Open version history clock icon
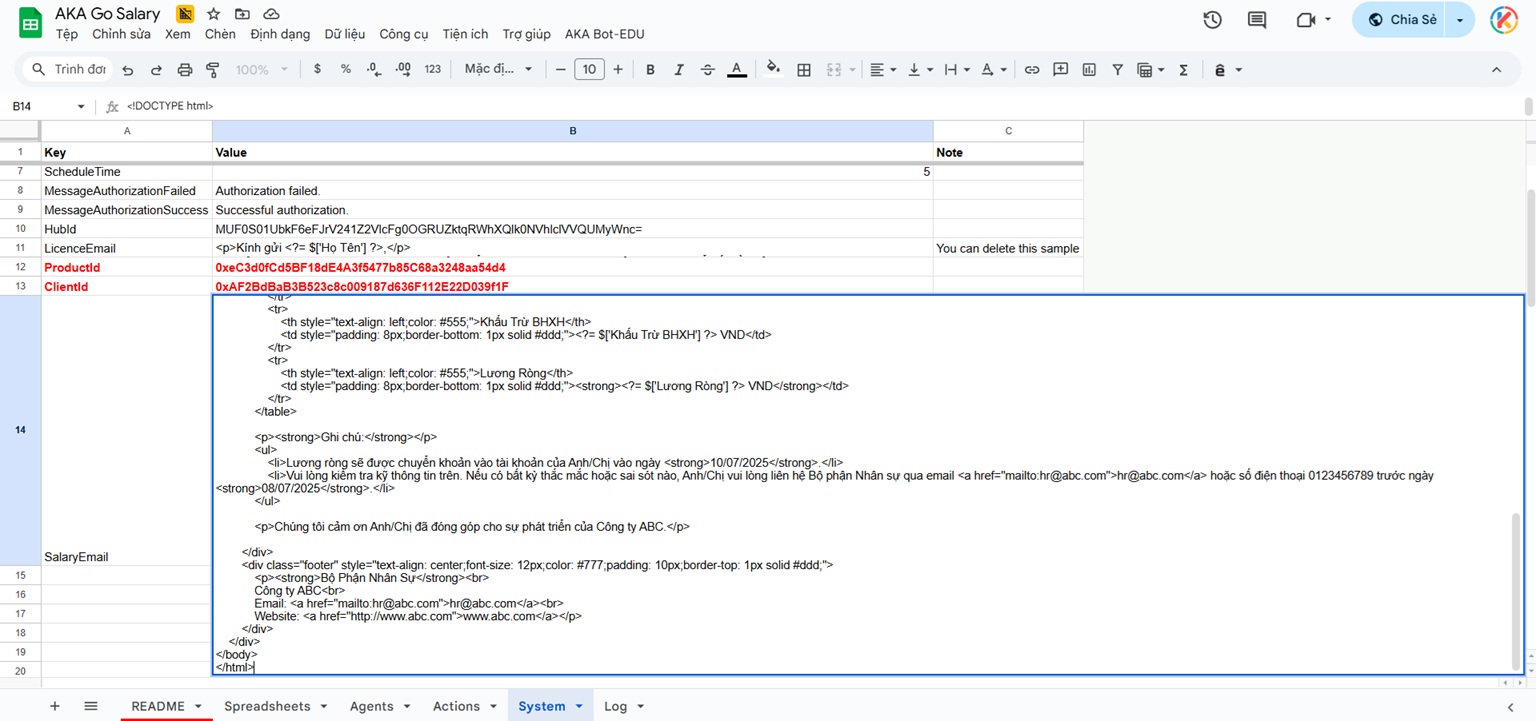Screen dimensions: 1536x721 click(1212, 20)
